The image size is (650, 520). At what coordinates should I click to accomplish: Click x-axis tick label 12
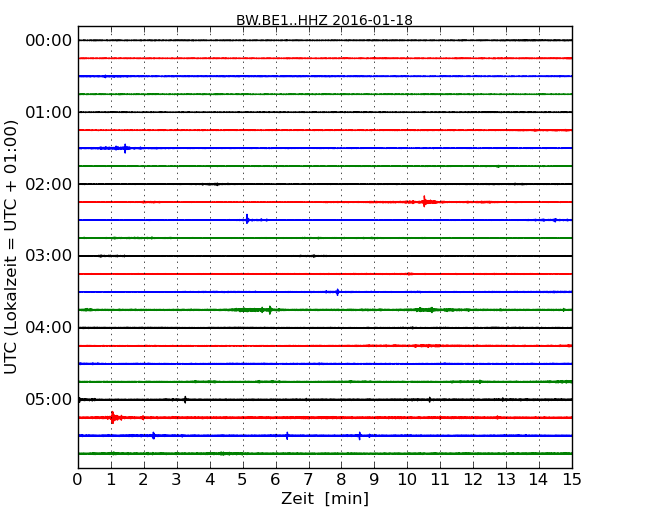(473, 480)
